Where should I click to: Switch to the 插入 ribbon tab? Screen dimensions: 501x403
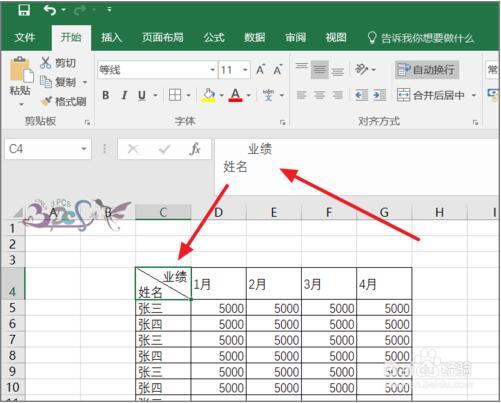111,38
